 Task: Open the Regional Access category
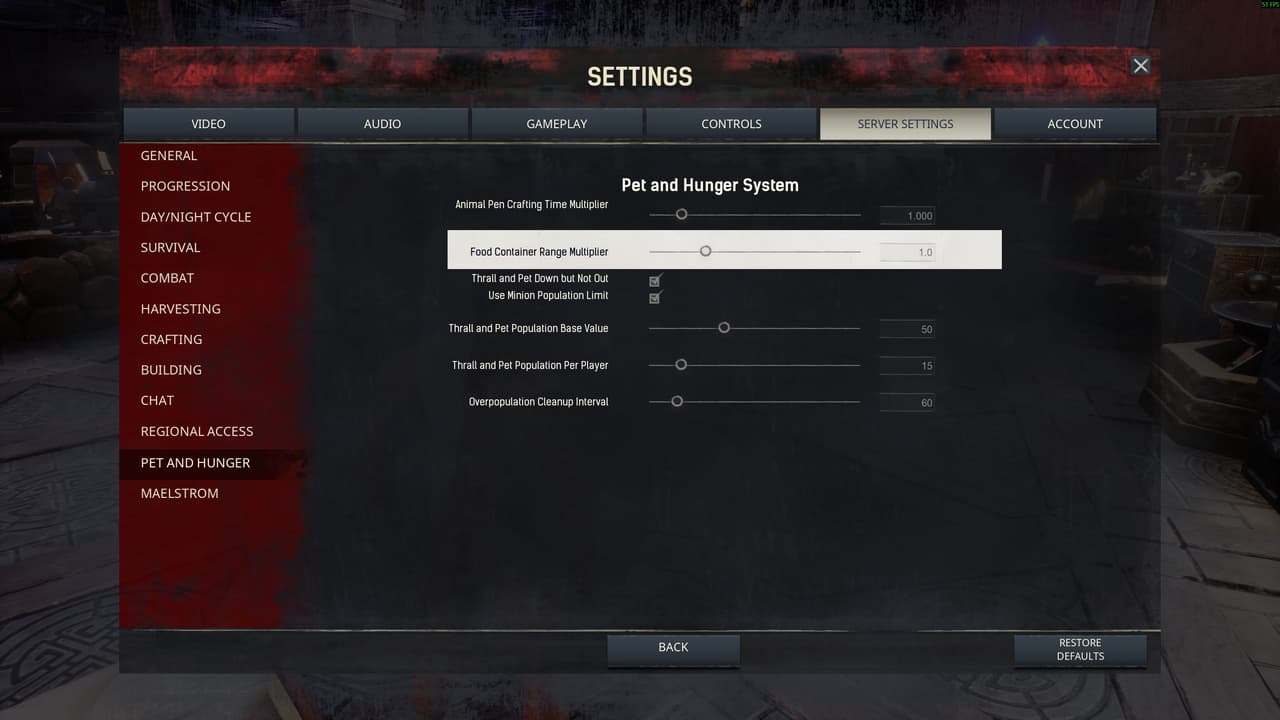click(x=197, y=431)
